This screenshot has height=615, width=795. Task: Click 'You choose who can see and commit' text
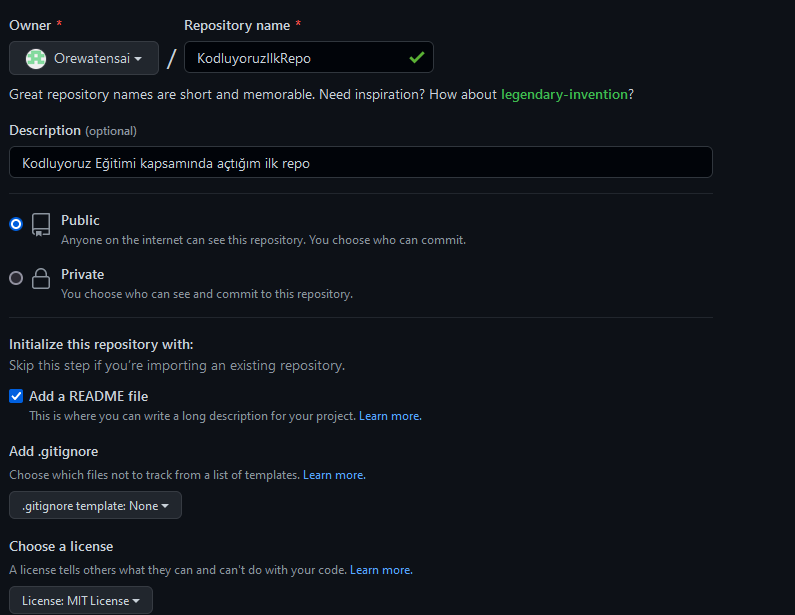coord(207,294)
